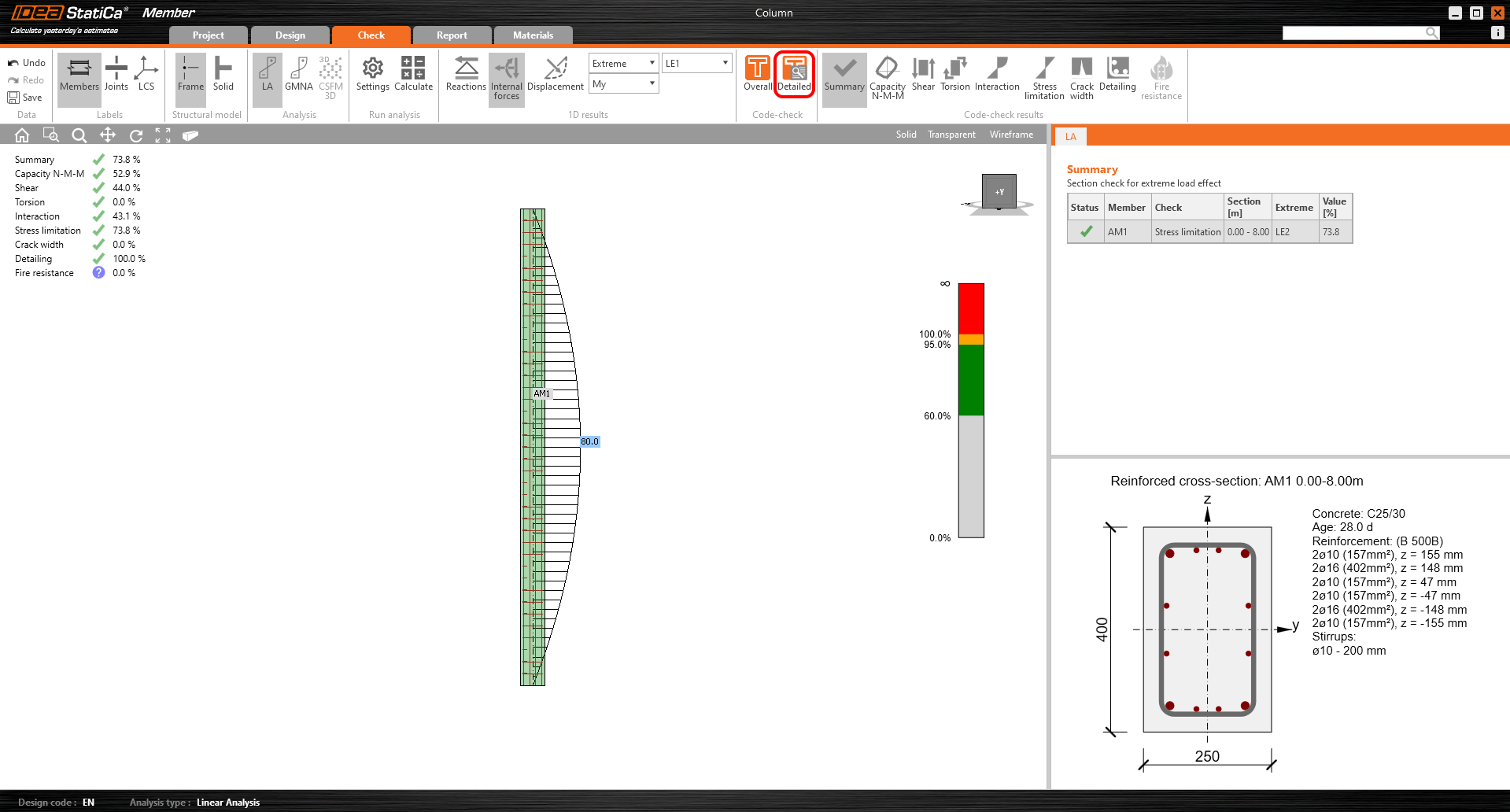Click the Overall code-check icon
The height and width of the screenshot is (812, 1510).
(758, 74)
